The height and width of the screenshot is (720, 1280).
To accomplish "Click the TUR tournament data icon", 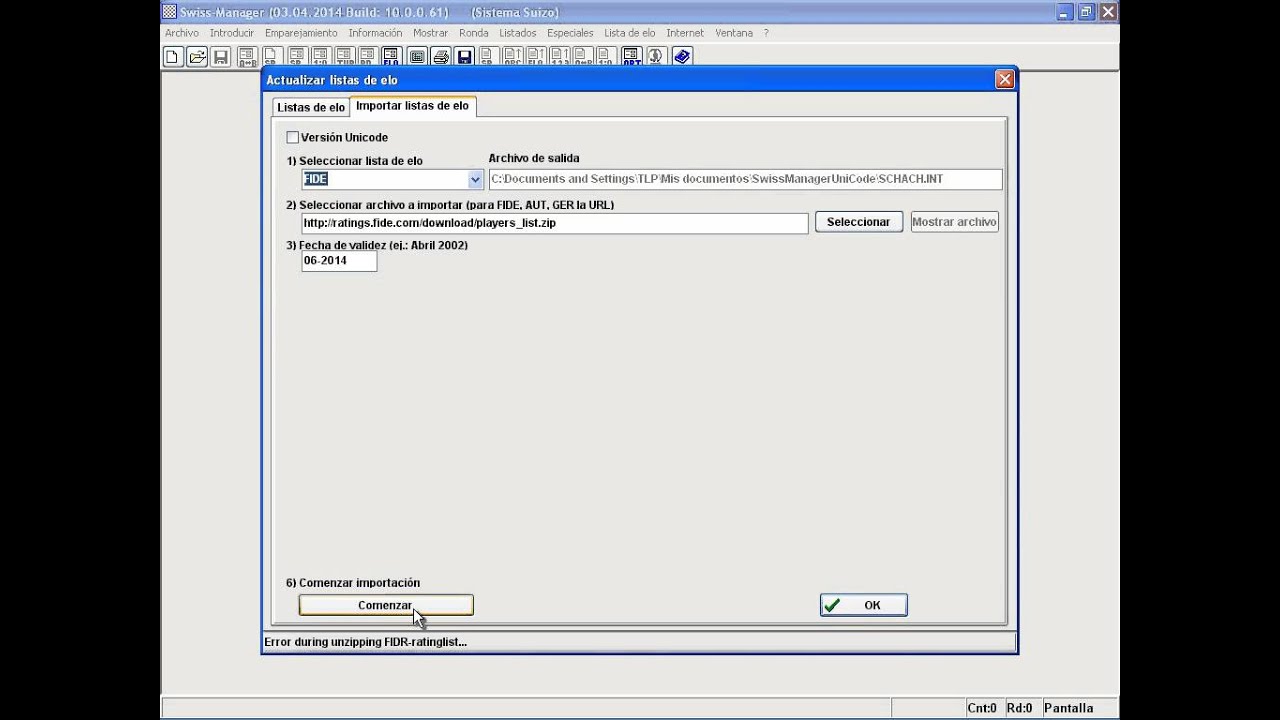I will coord(344,57).
